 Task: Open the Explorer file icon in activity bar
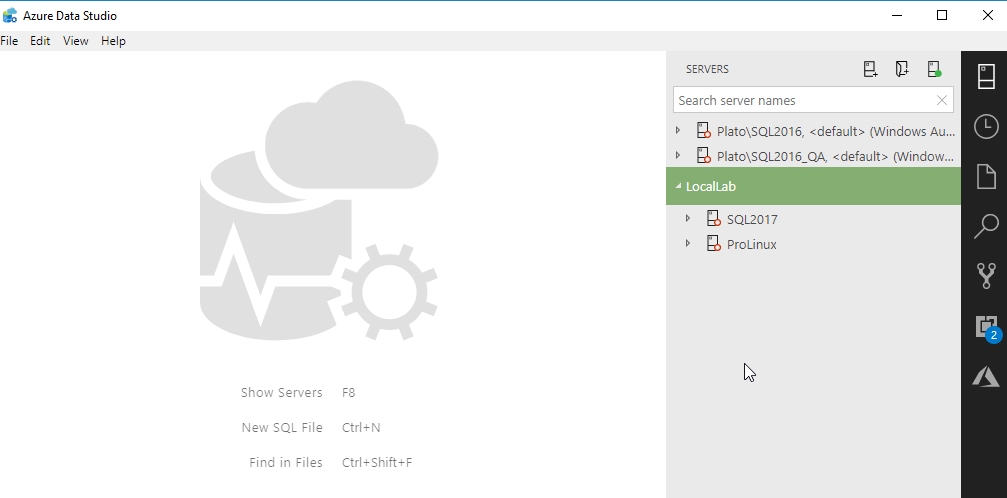[986, 176]
